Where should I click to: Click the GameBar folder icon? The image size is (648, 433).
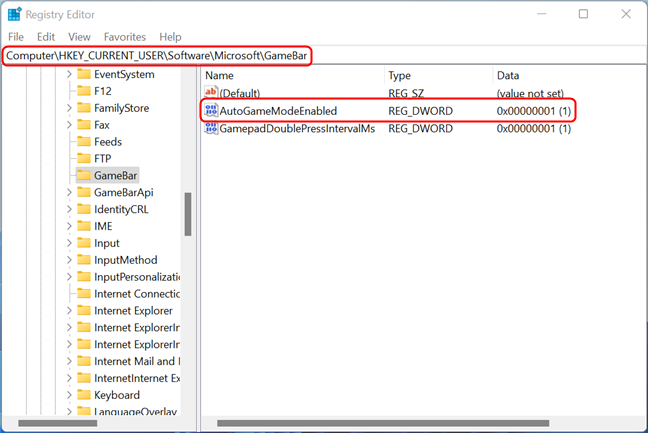(x=84, y=176)
